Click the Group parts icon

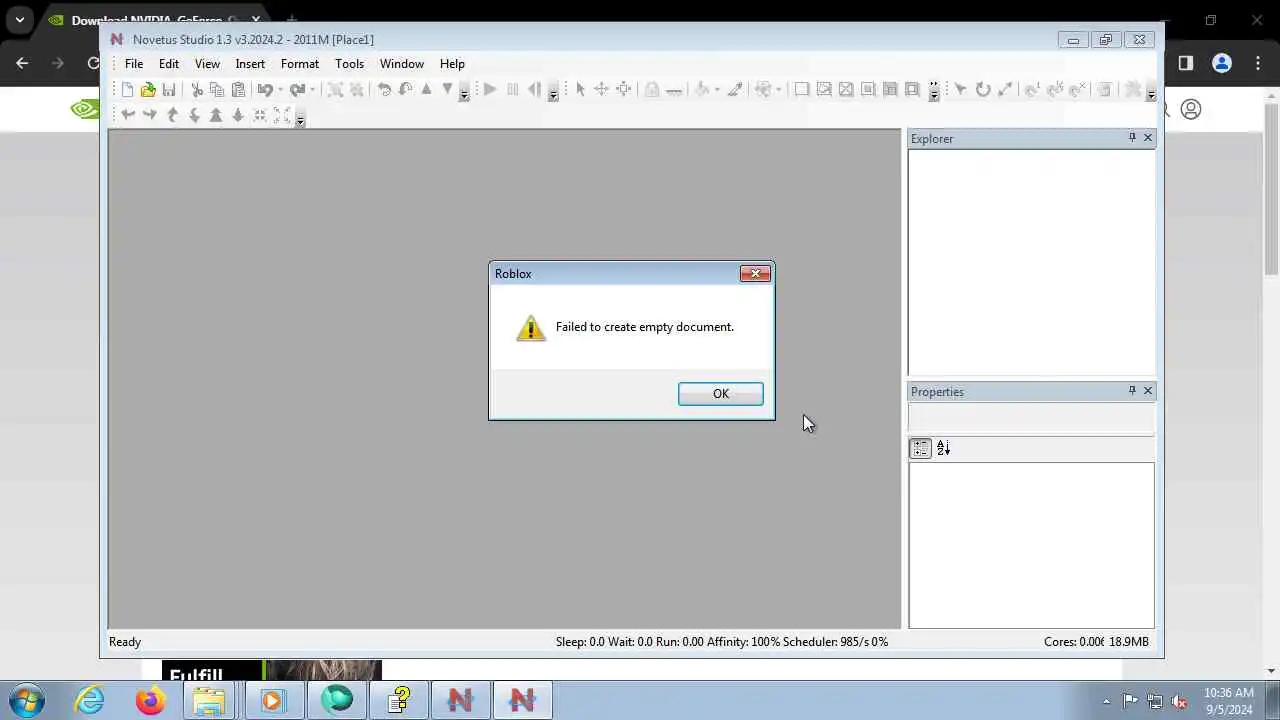[335, 90]
